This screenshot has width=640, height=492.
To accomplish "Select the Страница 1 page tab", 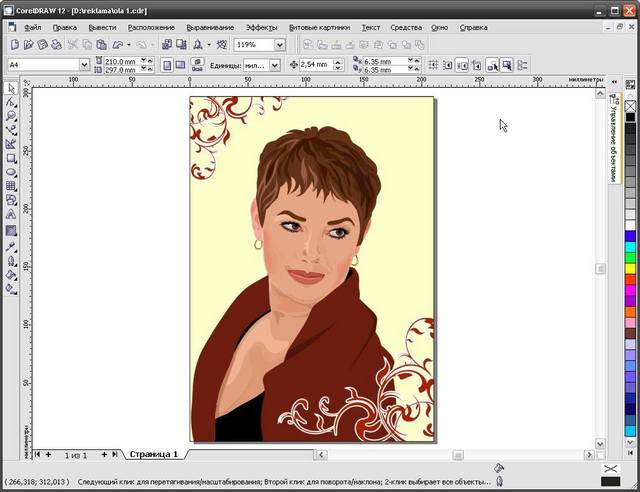I will point(153,454).
